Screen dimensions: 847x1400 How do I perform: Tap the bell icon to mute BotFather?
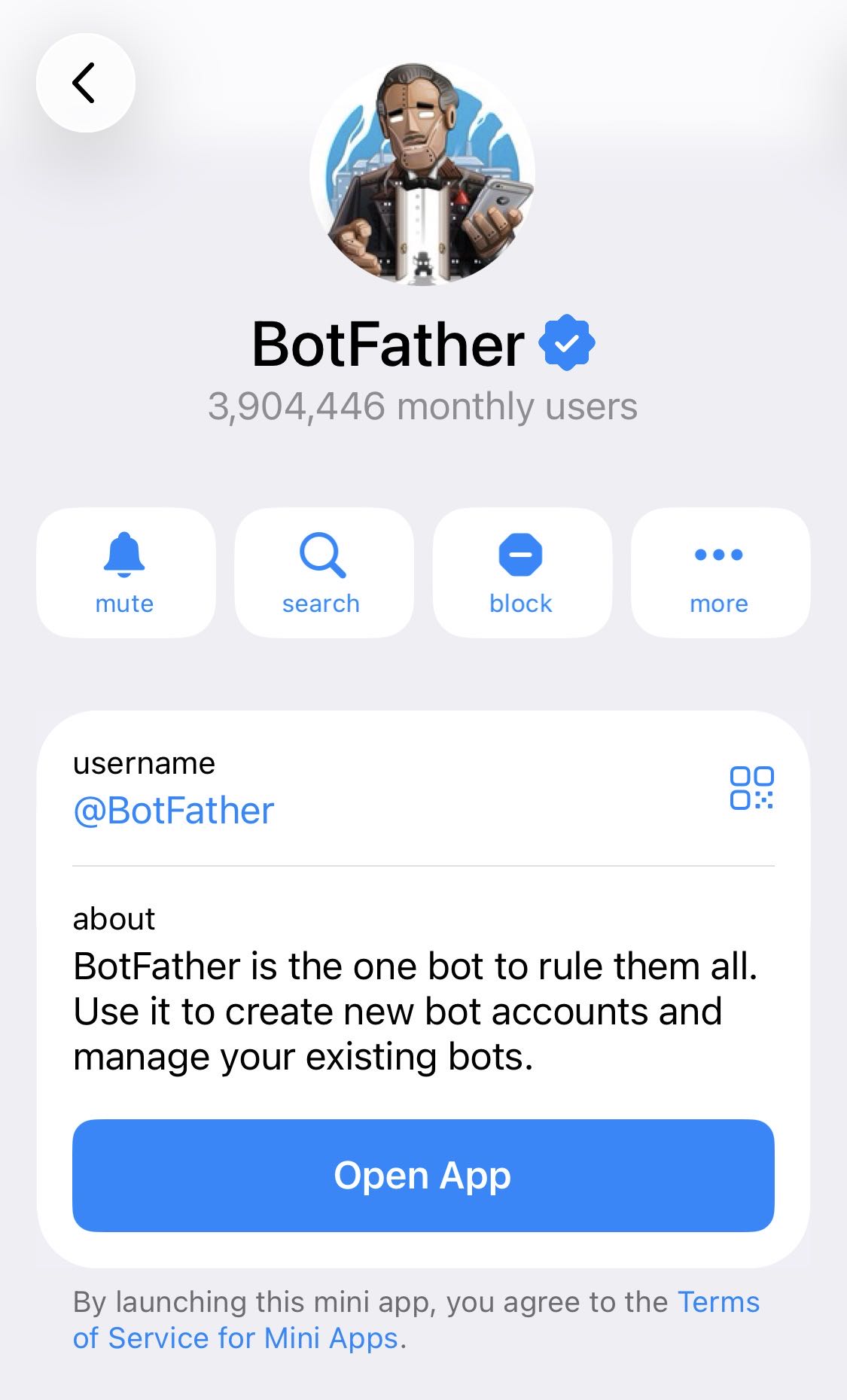(124, 555)
